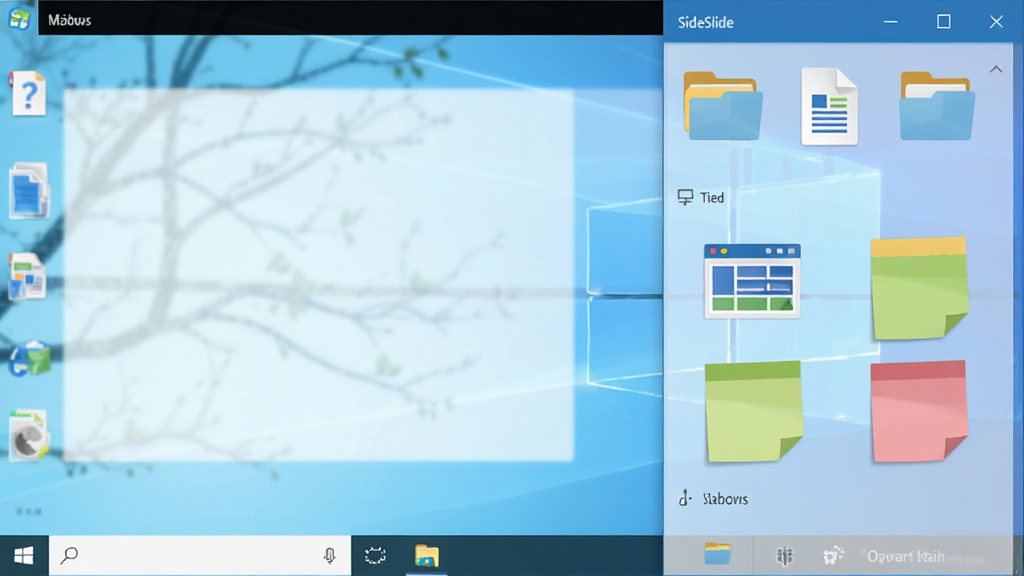1024x576 pixels.
Task: Click the three dots below the desktop icons
Action: click(29, 511)
